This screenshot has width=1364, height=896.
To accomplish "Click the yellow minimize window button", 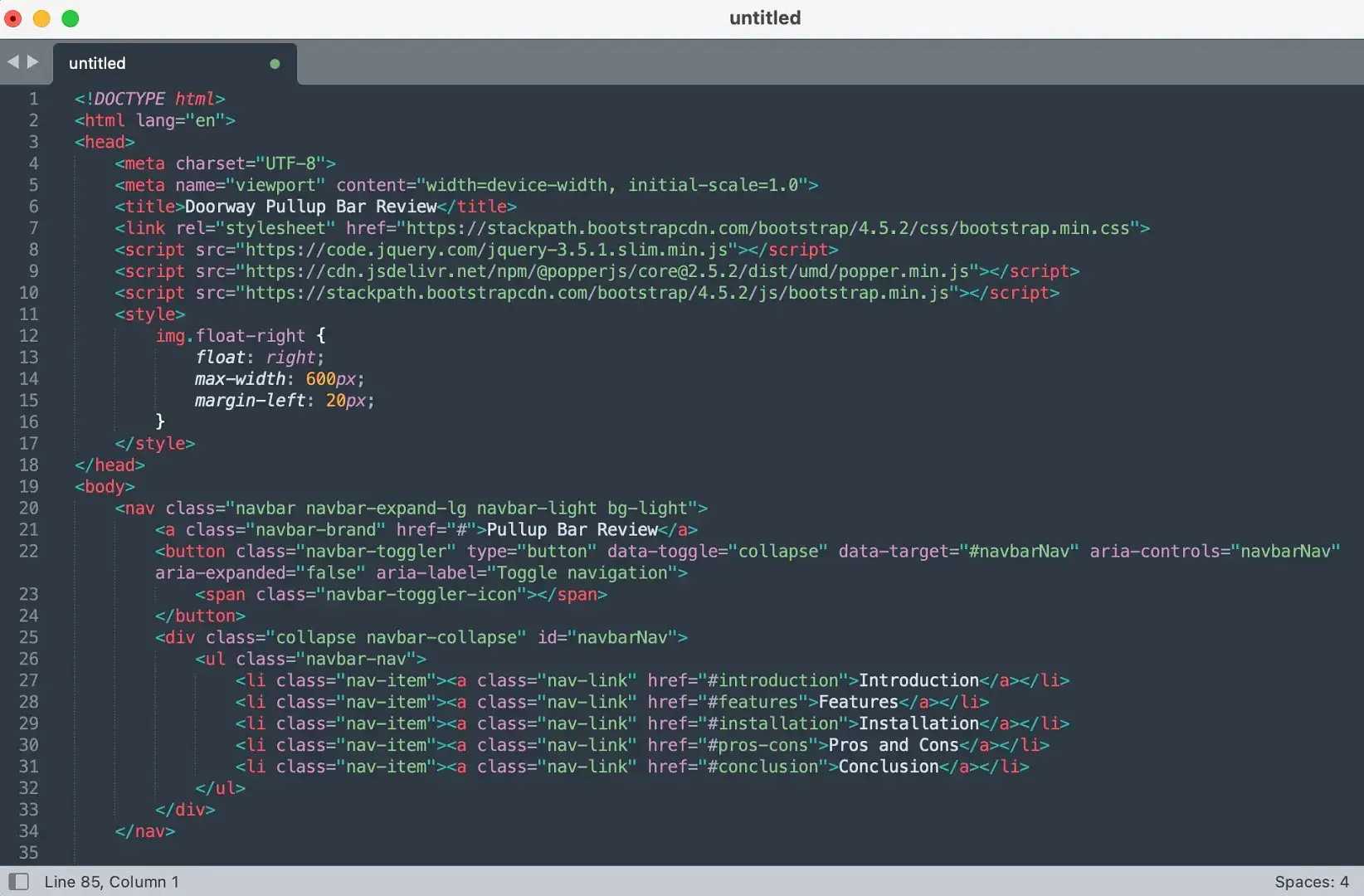I will [x=41, y=18].
